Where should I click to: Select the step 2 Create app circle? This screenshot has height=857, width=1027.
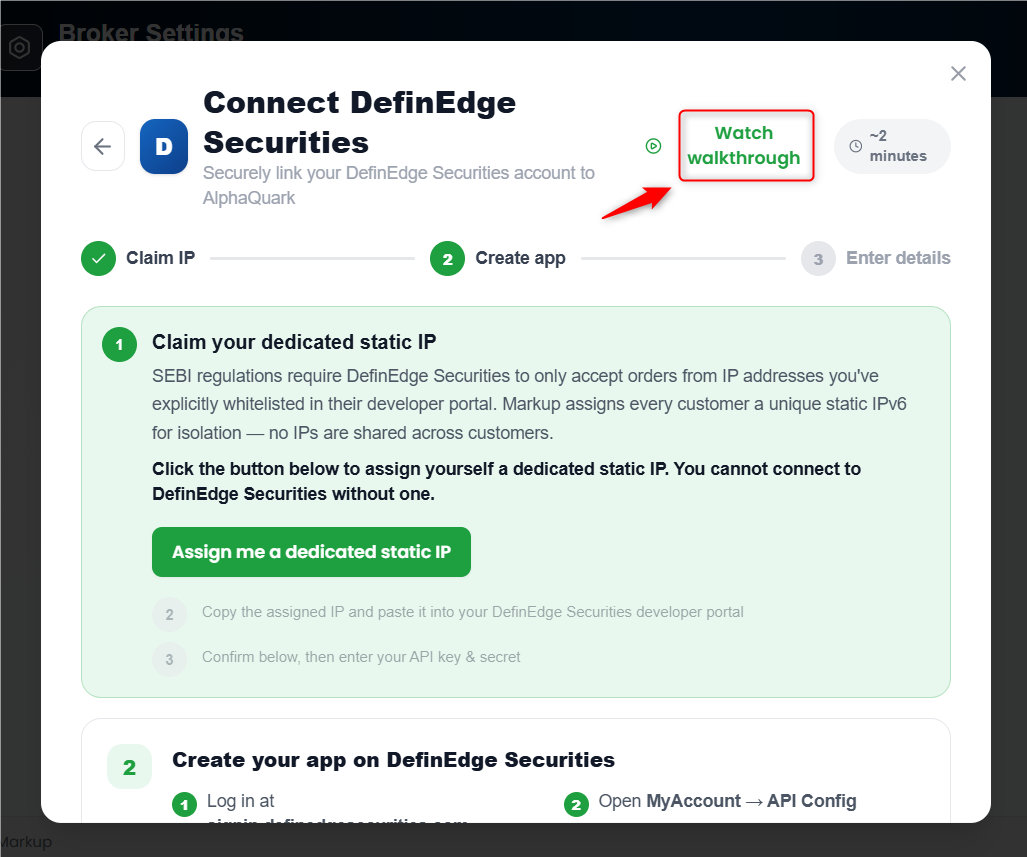pos(447,259)
